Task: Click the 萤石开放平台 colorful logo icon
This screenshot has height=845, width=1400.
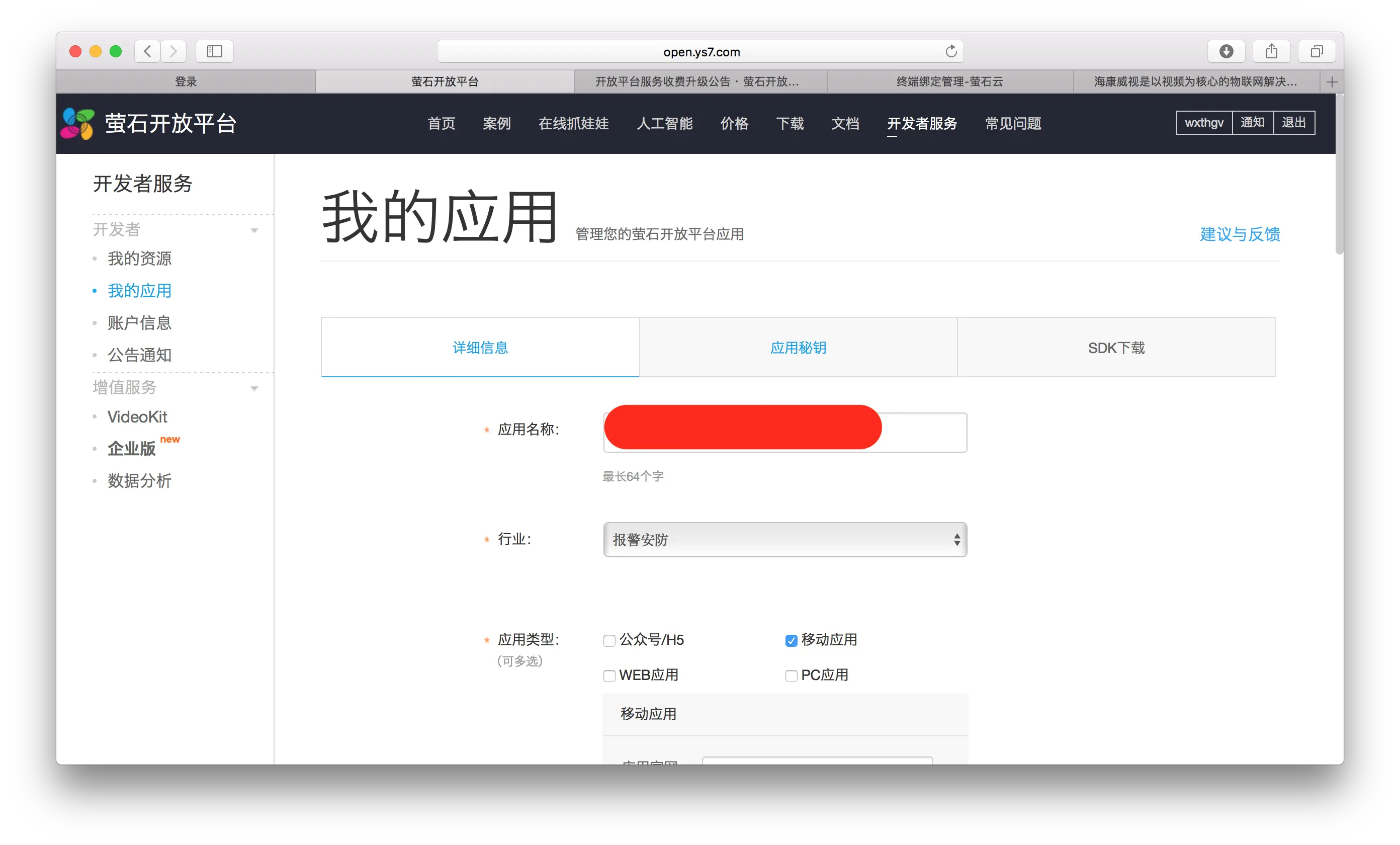Action: click(x=77, y=123)
